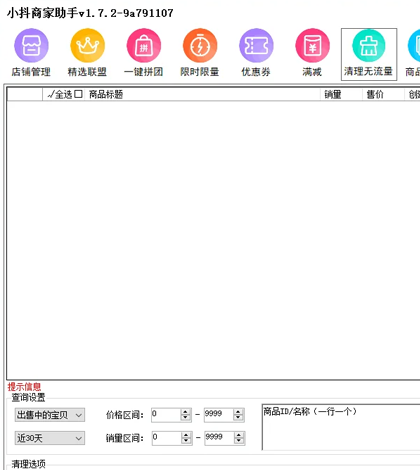The width and height of the screenshot is (420, 470).
Task: Open the 优惠券 coupon icon
Action: tap(256, 46)
